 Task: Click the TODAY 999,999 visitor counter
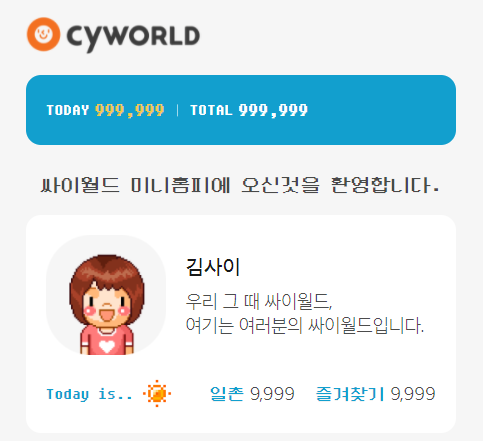(105, 110)
